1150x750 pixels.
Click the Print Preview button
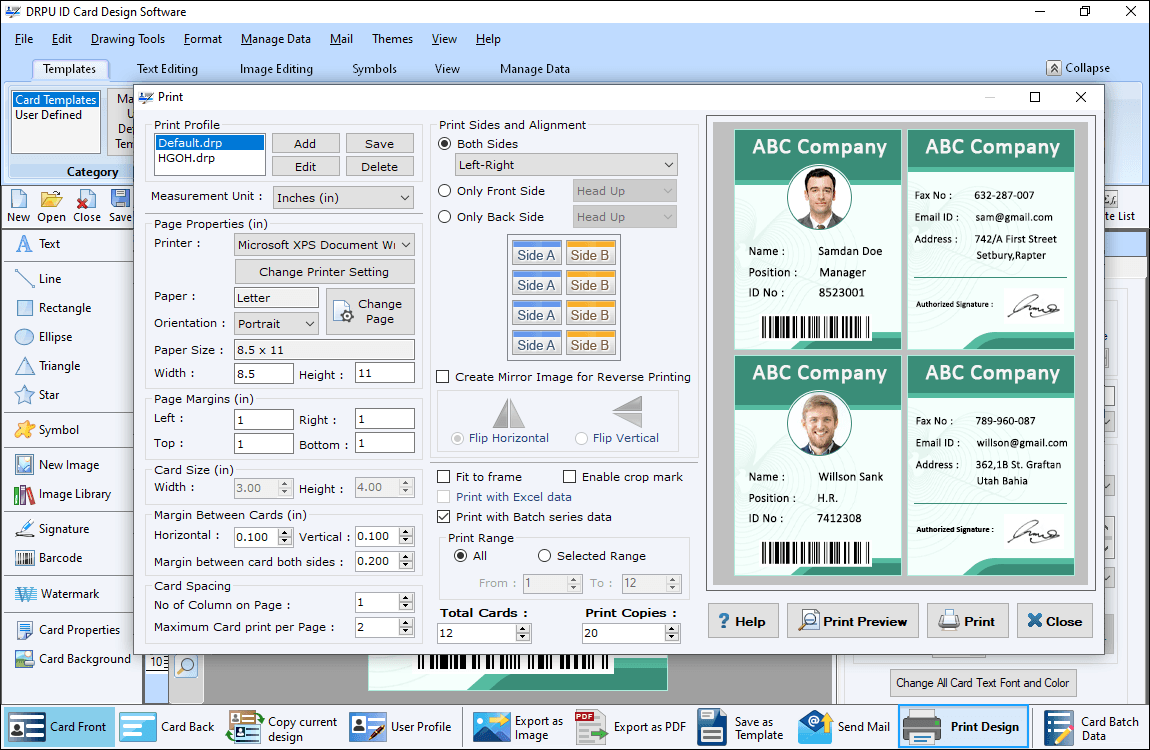click(x=853, y=621)
